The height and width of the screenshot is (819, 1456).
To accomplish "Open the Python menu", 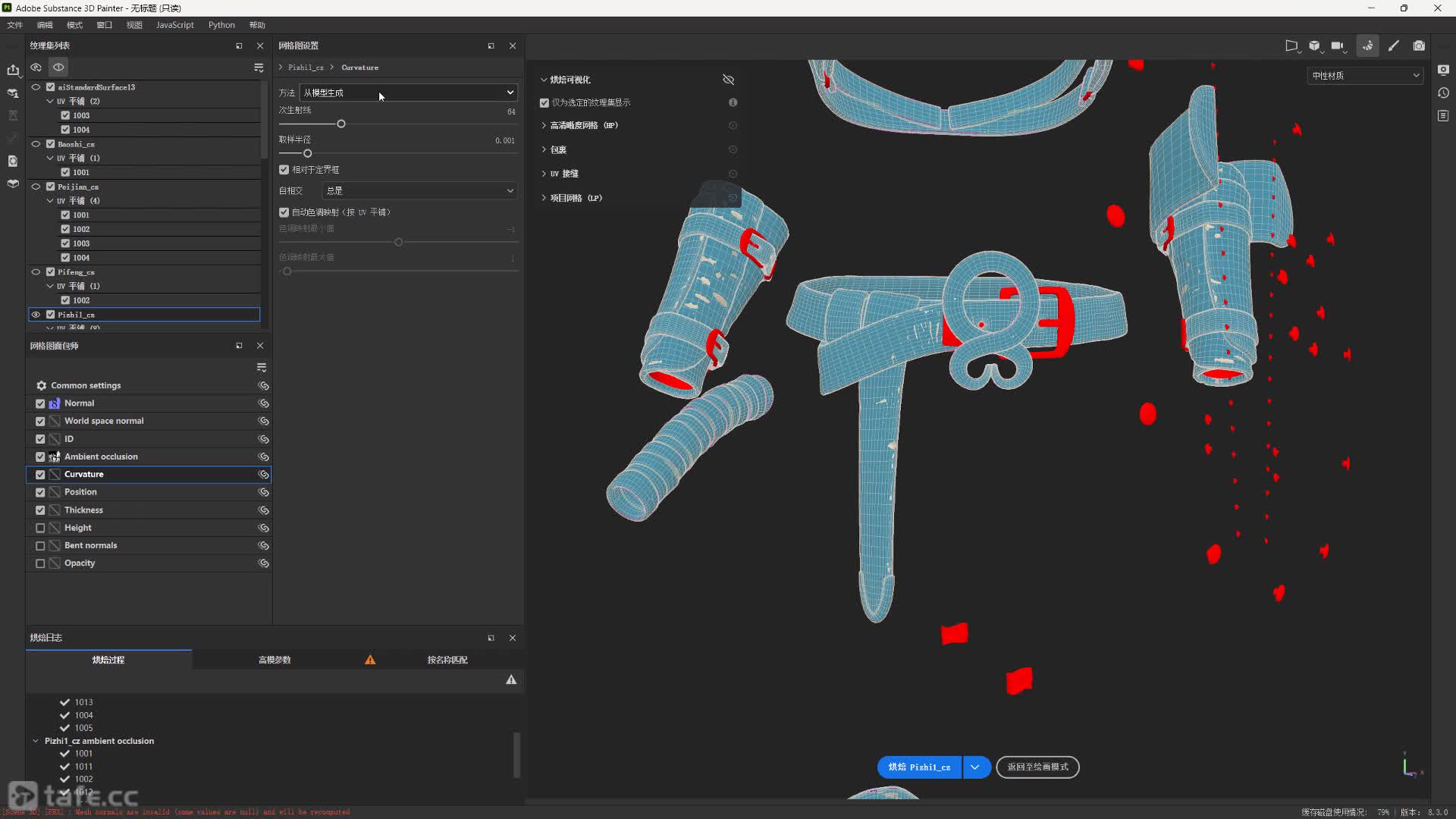I will (221, 25).
